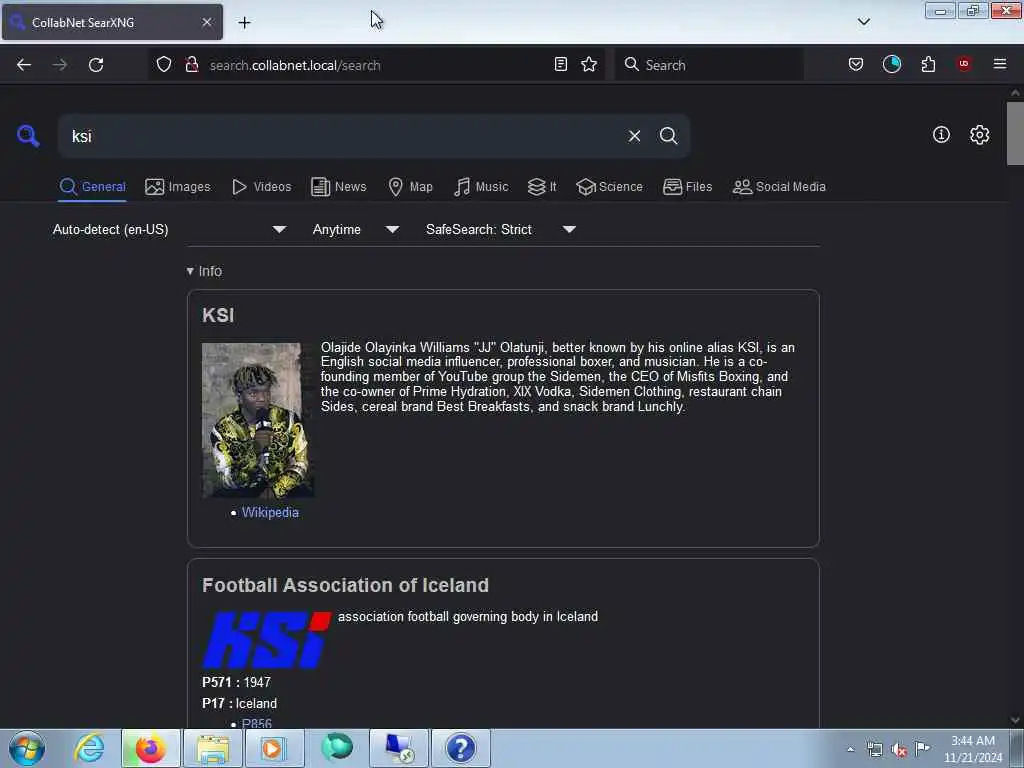Open the SafeSearch: Strict dropdown
Image resolution: width=1024 pixels, height=768 pixels.
[501, 229]
